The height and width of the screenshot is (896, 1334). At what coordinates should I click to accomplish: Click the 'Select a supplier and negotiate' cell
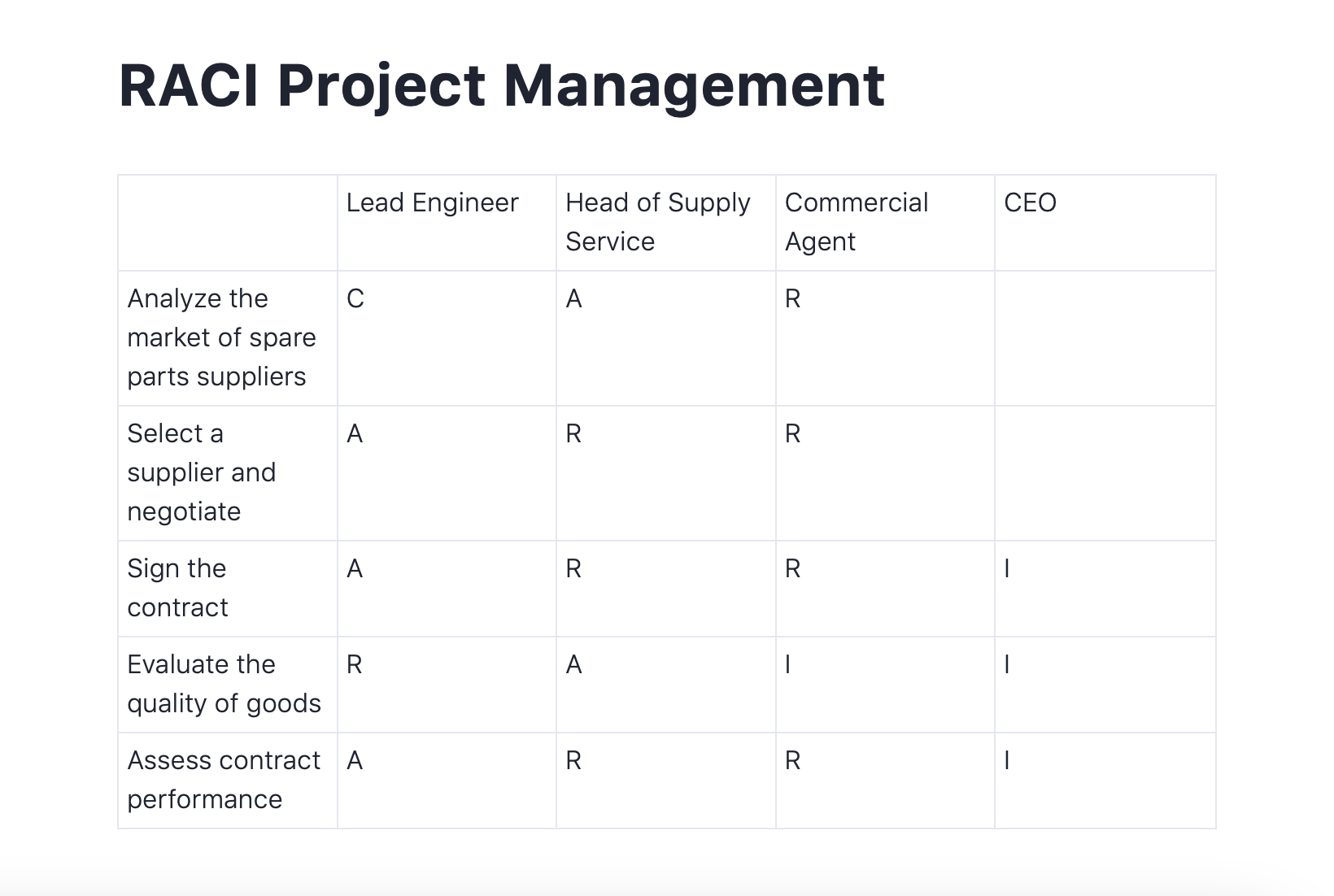coord(202,472)
